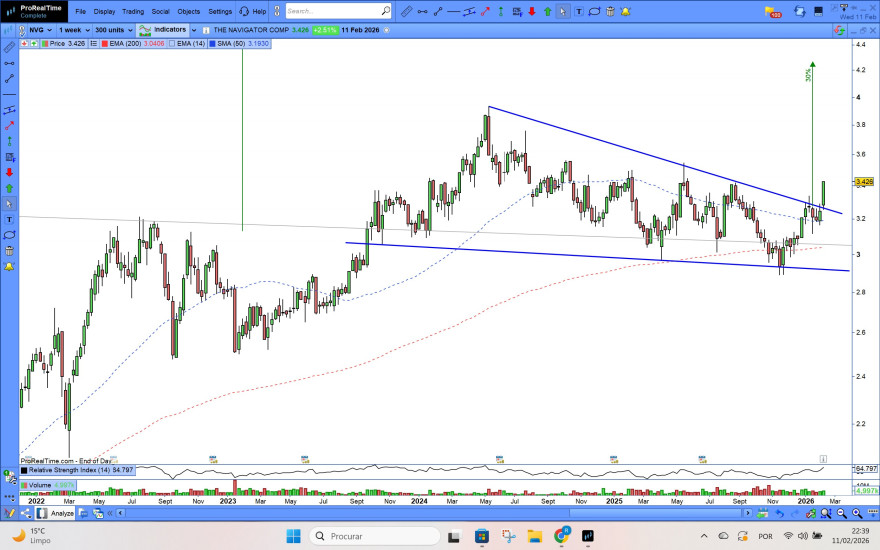Open the Trading menu
The width and height of the screenshot is (880, 550).
[132, 12]
